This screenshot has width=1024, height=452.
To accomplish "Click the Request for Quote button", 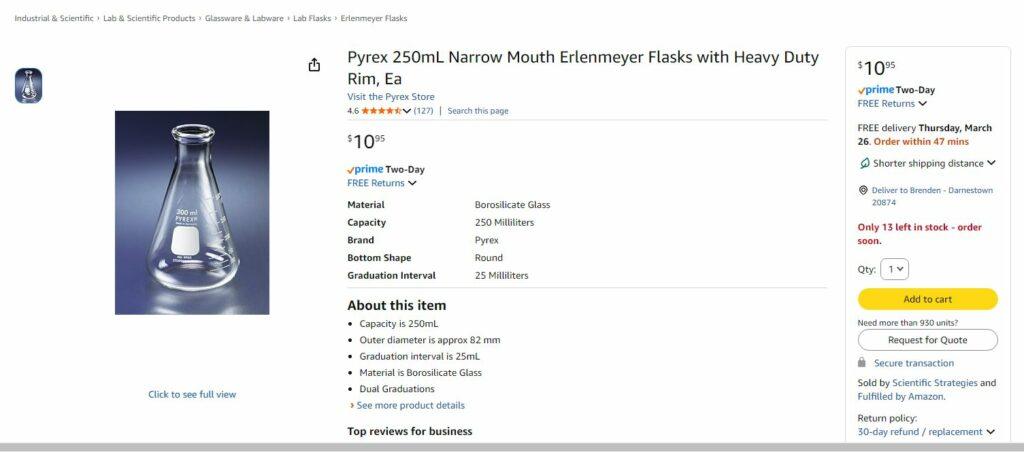I will 927,340.
